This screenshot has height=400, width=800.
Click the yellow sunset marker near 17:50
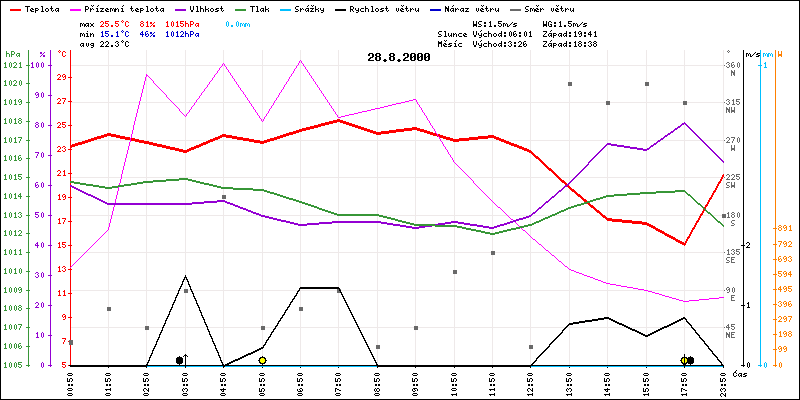685,360
